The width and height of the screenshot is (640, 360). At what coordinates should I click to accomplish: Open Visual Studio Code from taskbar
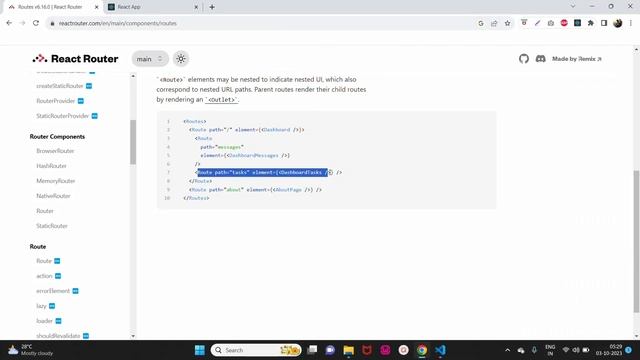[x=440, y=350]
